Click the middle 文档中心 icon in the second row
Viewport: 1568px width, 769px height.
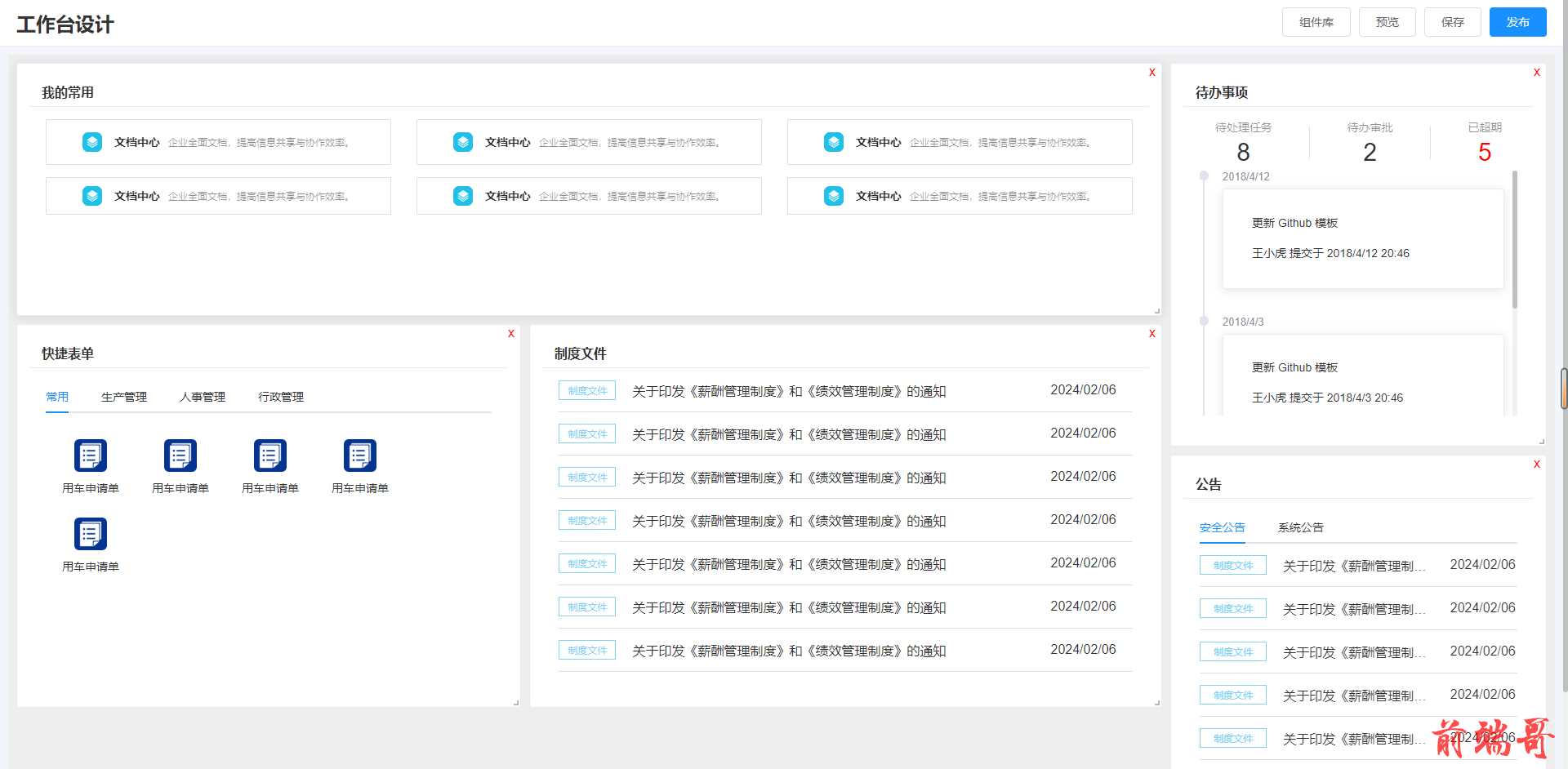pyautogui.click(x=463, y=196)
